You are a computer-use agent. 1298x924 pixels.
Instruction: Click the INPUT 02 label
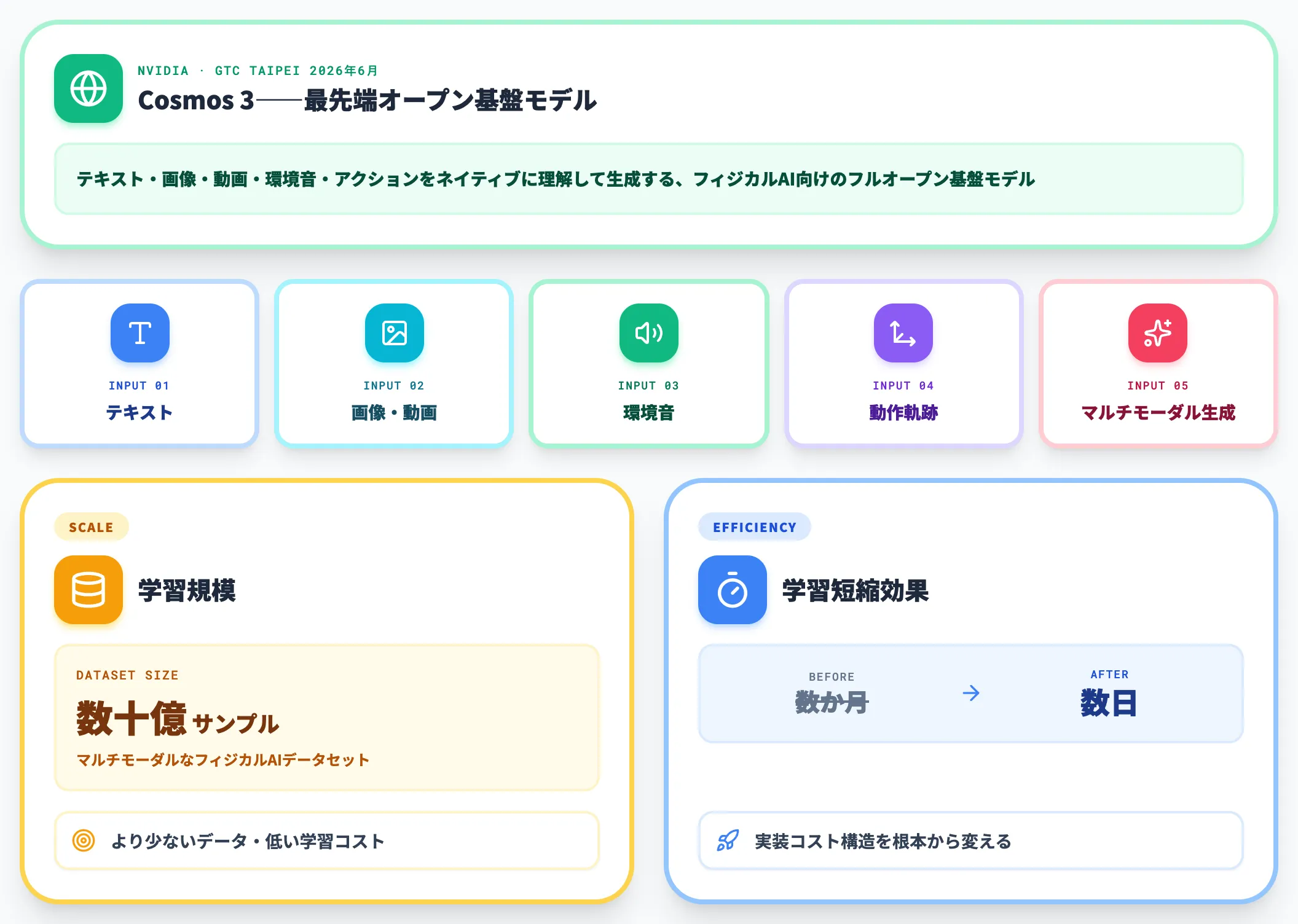click(394, 386)
